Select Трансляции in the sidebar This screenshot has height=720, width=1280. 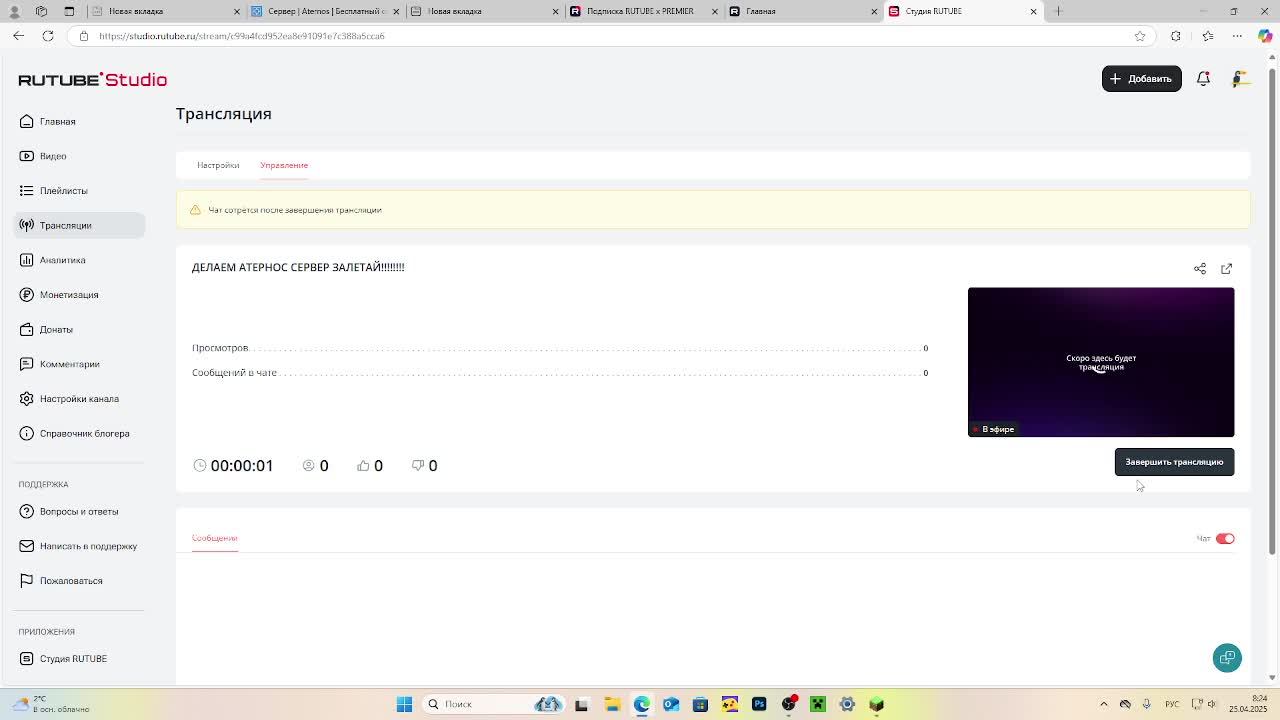(x=80, y=225)
